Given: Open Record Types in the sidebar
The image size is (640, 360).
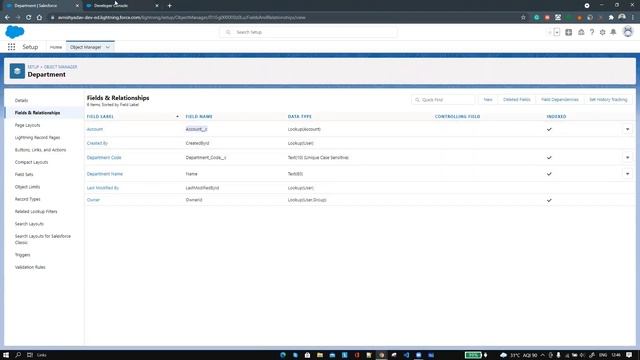Looking at the screenshot, I should pos(27,199).
